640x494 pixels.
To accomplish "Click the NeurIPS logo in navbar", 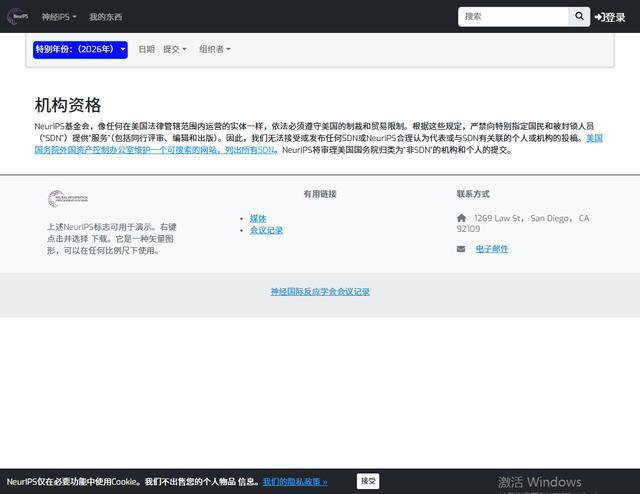I will pyautogui.click(x=18, y=17).
